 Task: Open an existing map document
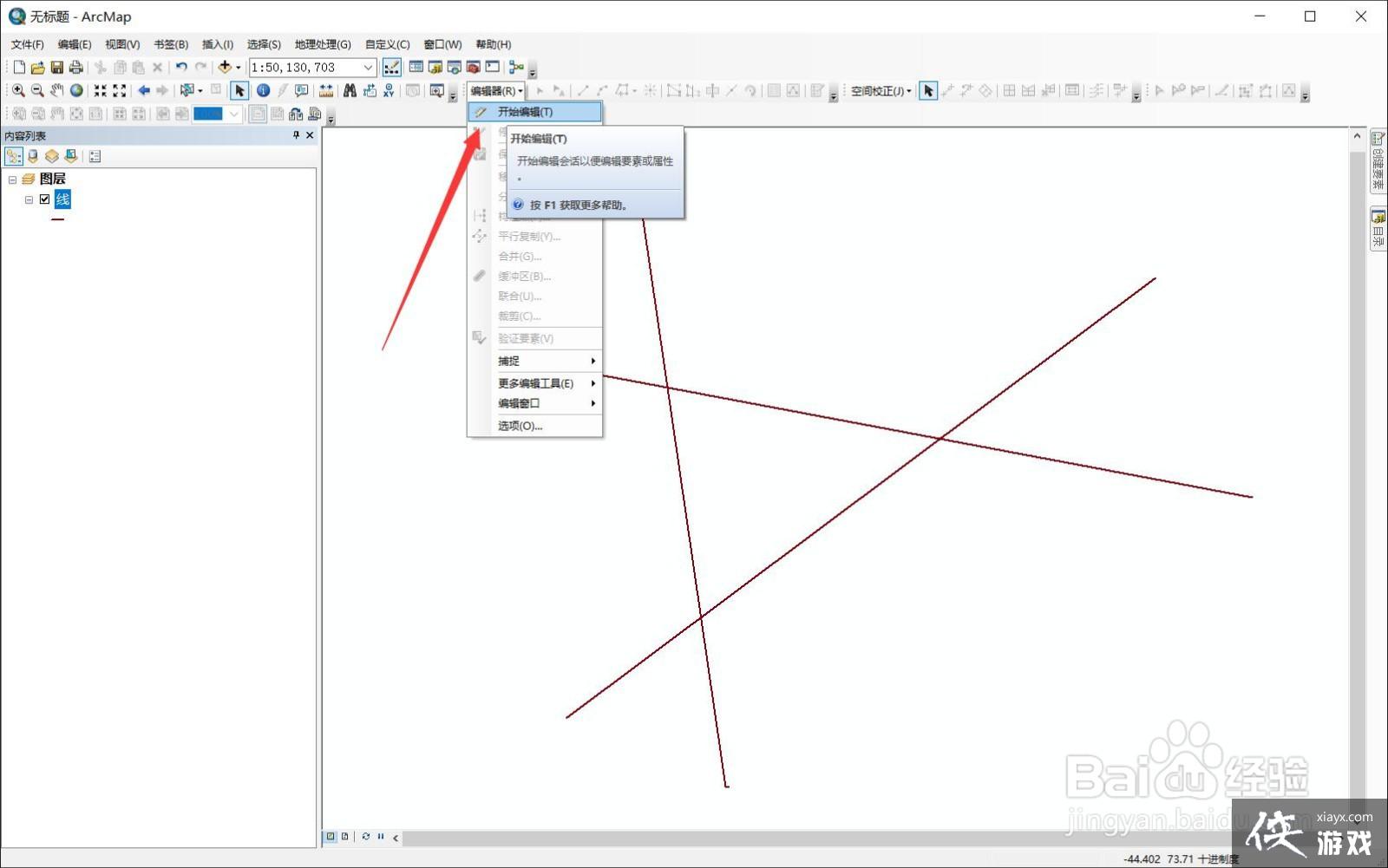tap(37, 68)
